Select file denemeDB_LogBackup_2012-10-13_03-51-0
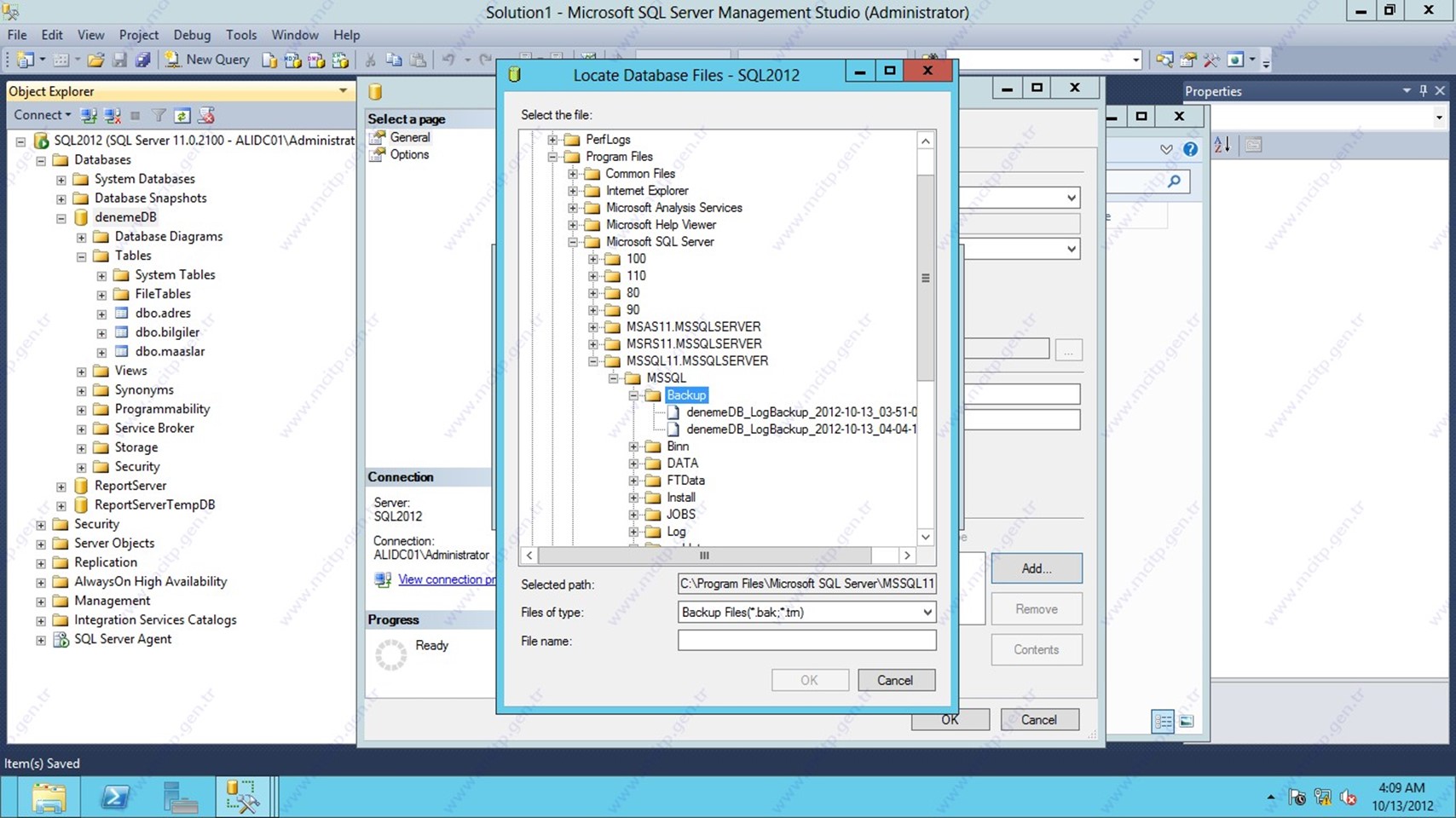Image resolution: width=1456 pixels, height=818 pixels. [x=801, y=412]
